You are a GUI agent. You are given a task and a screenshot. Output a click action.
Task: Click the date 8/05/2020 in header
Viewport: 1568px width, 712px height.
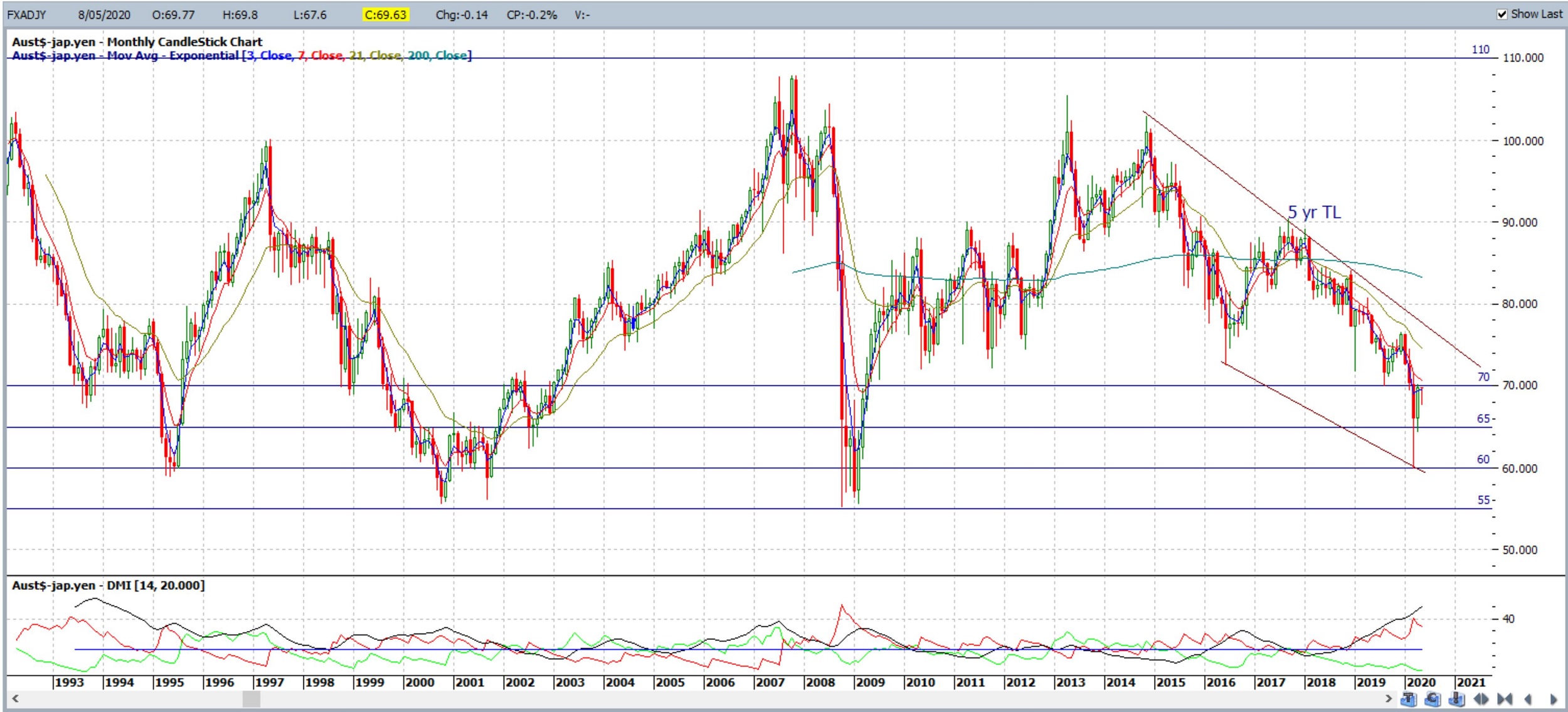(104, 14)
